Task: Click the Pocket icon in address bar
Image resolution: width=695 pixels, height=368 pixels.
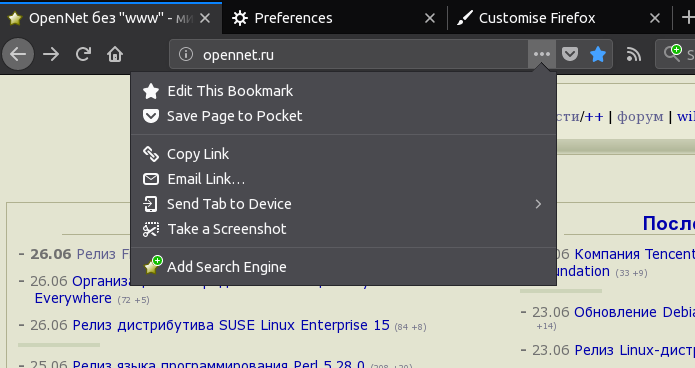Action: click(570, 55)
